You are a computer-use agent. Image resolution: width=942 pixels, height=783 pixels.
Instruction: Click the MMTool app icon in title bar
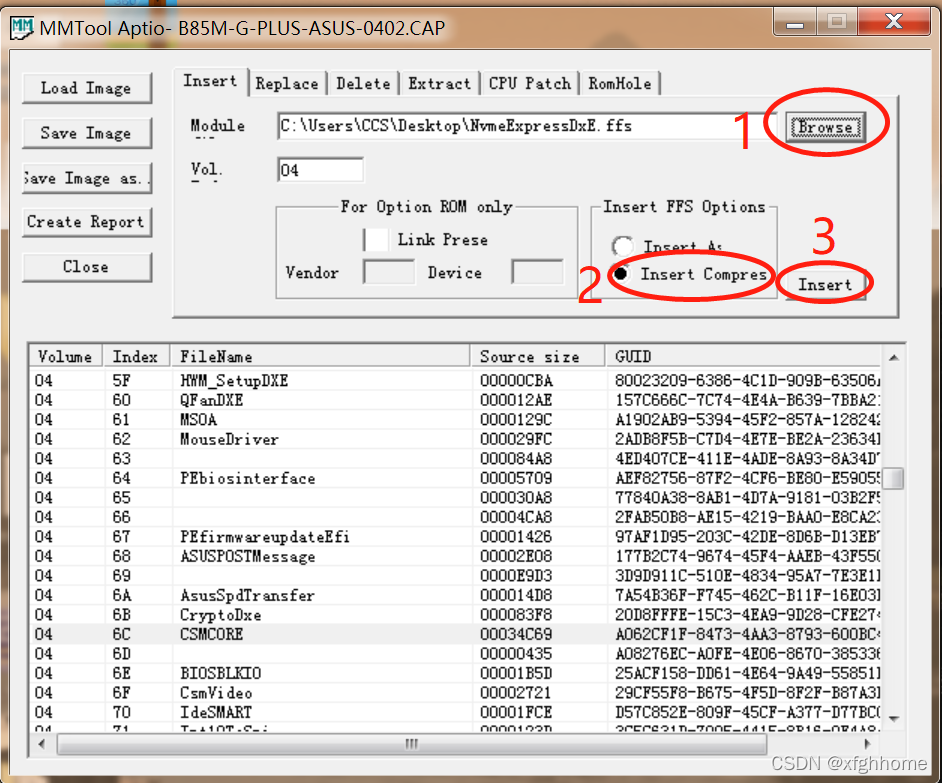tap(22, 28)
